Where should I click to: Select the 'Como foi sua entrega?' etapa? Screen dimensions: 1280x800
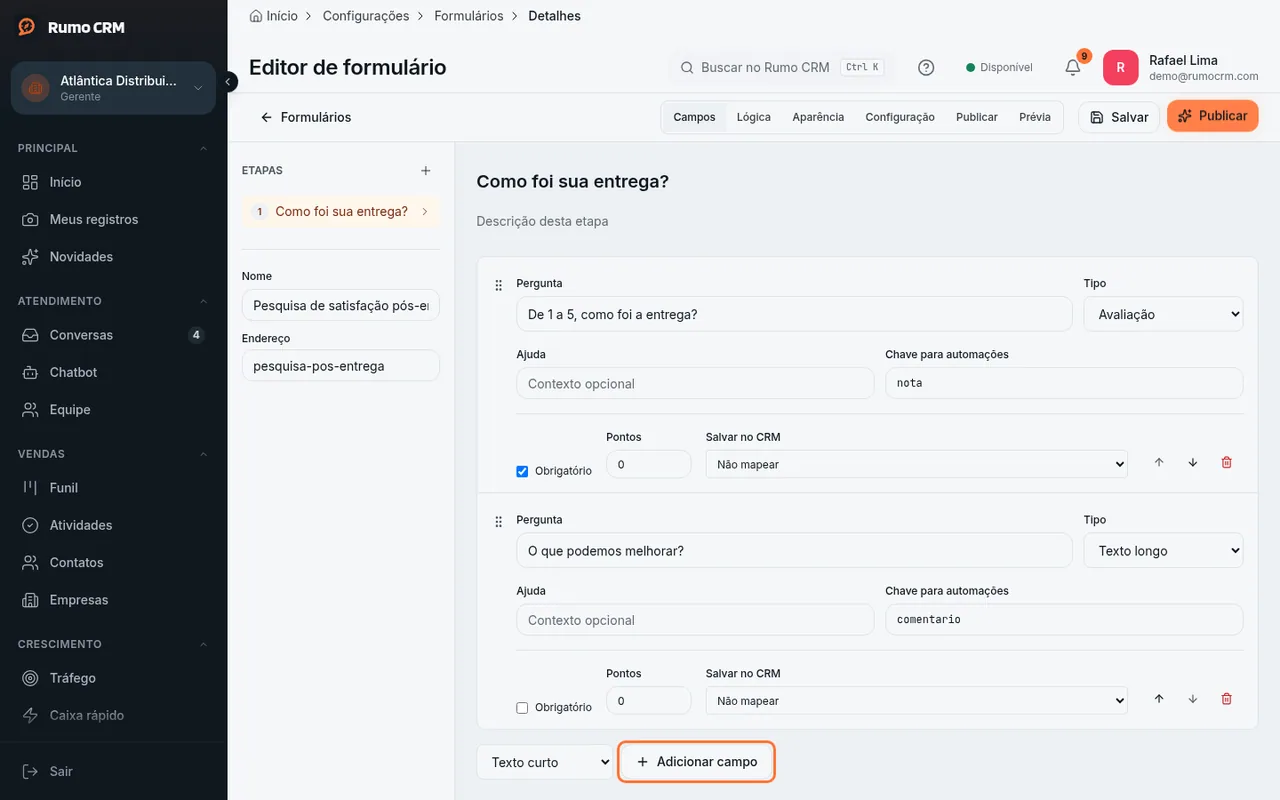341,212
